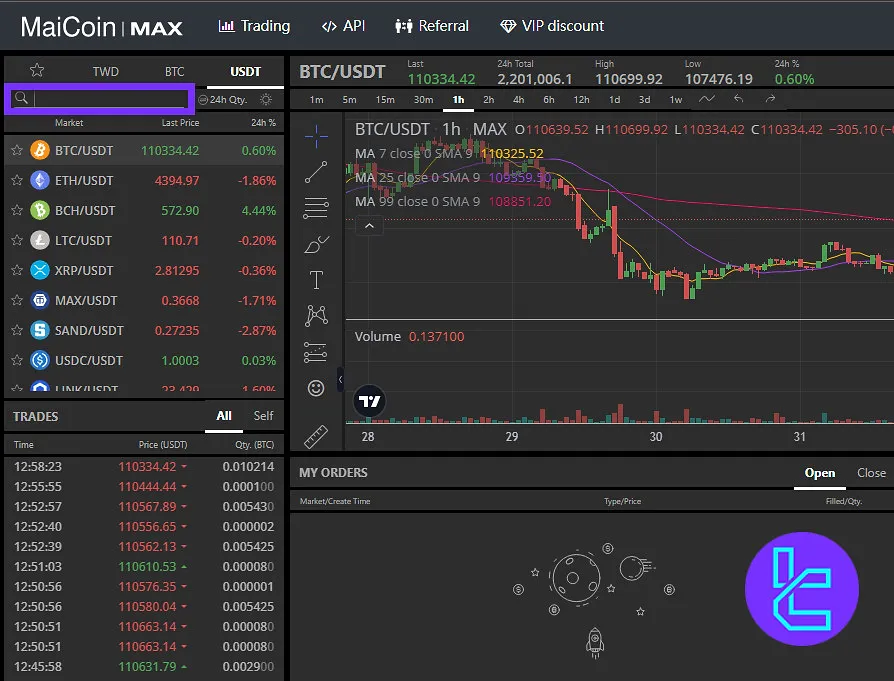Switch to the BTC market tab
Screen dimensions: 894x681
(174, 71)
